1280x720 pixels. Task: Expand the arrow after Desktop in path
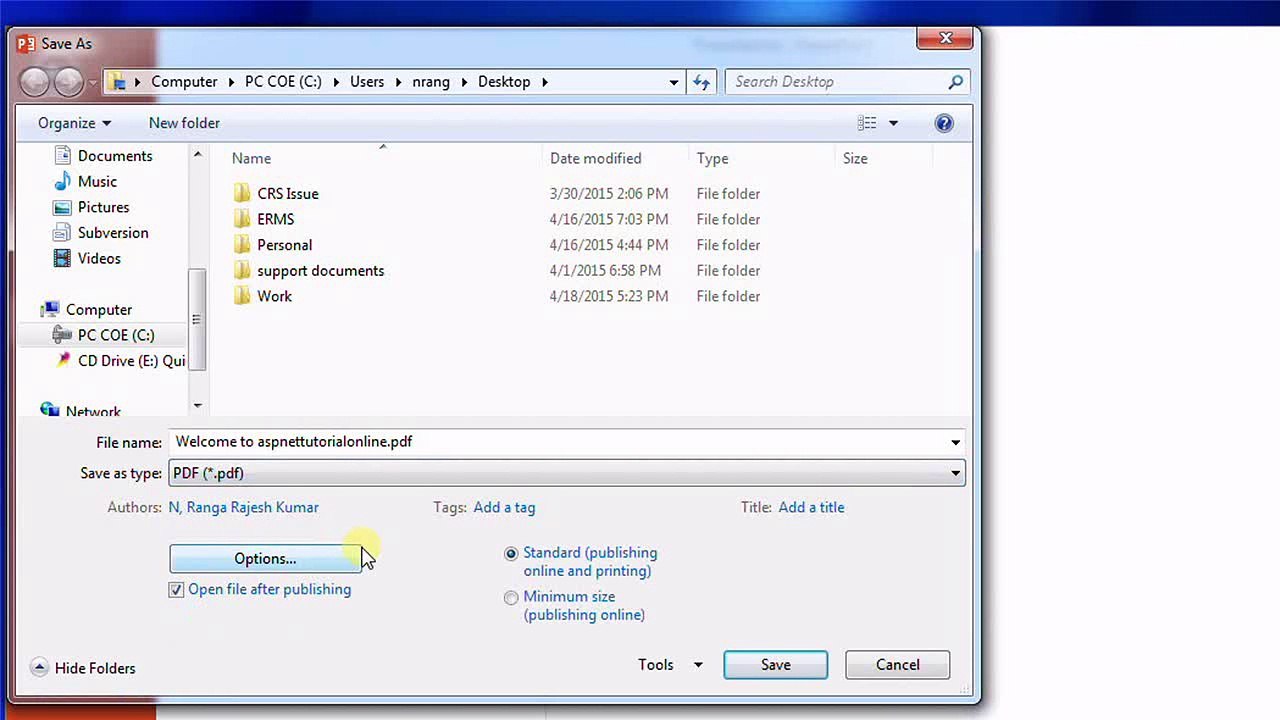545,82
